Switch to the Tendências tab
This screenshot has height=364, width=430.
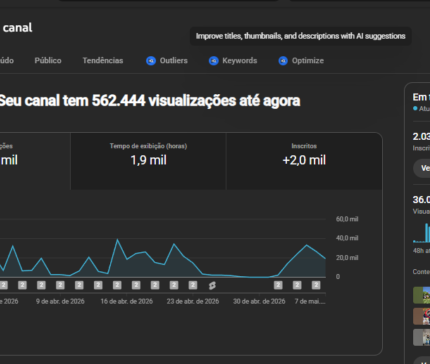(103, 61)
